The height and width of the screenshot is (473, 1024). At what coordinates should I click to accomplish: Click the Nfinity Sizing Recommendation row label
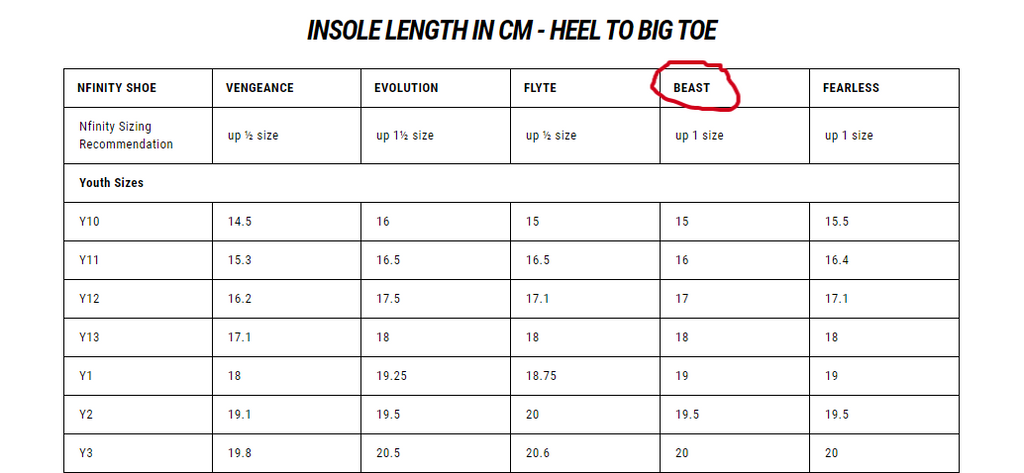click(126, 136)
